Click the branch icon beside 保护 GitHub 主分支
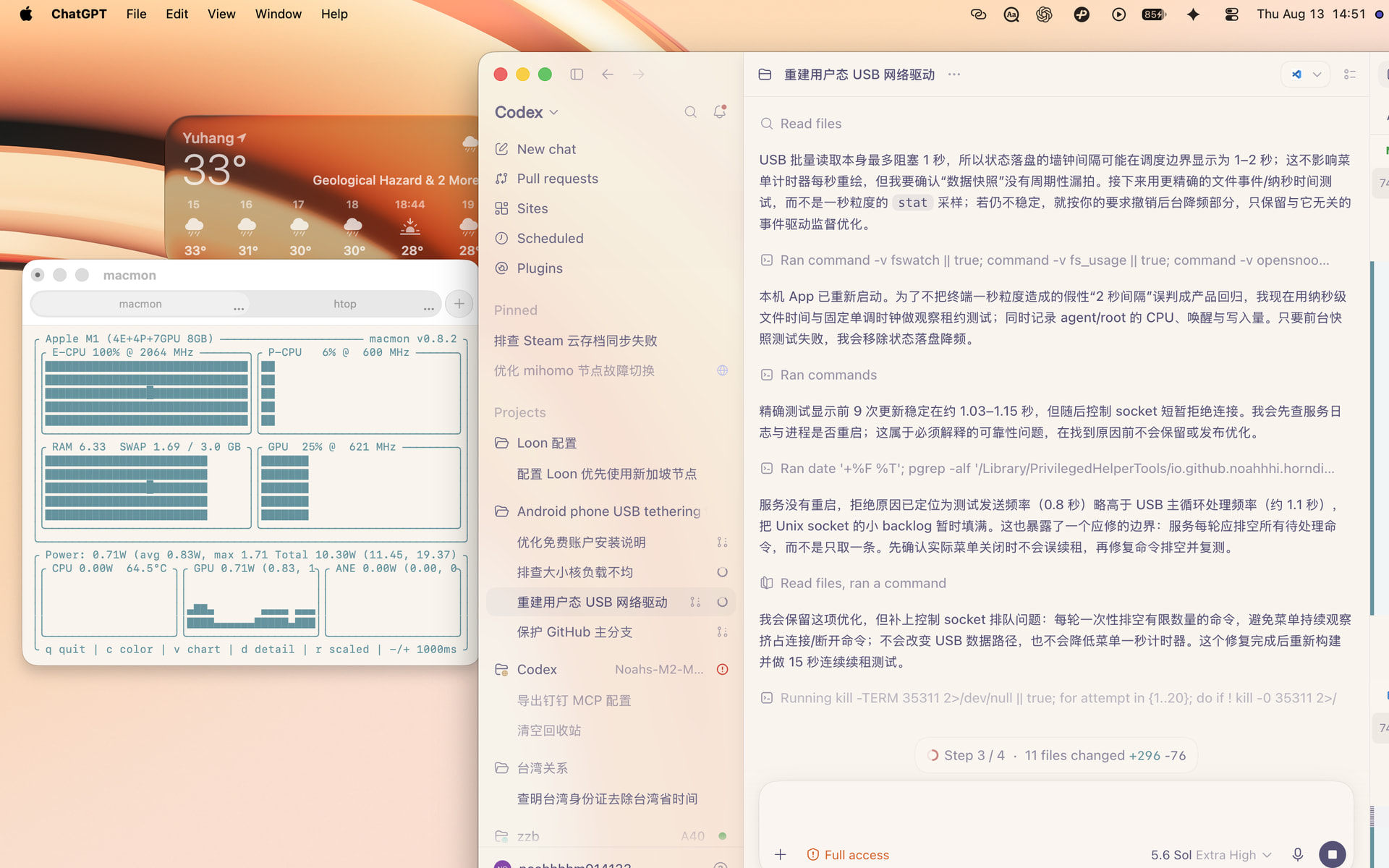Screen dimensions: 1389x868 point(722,632)
